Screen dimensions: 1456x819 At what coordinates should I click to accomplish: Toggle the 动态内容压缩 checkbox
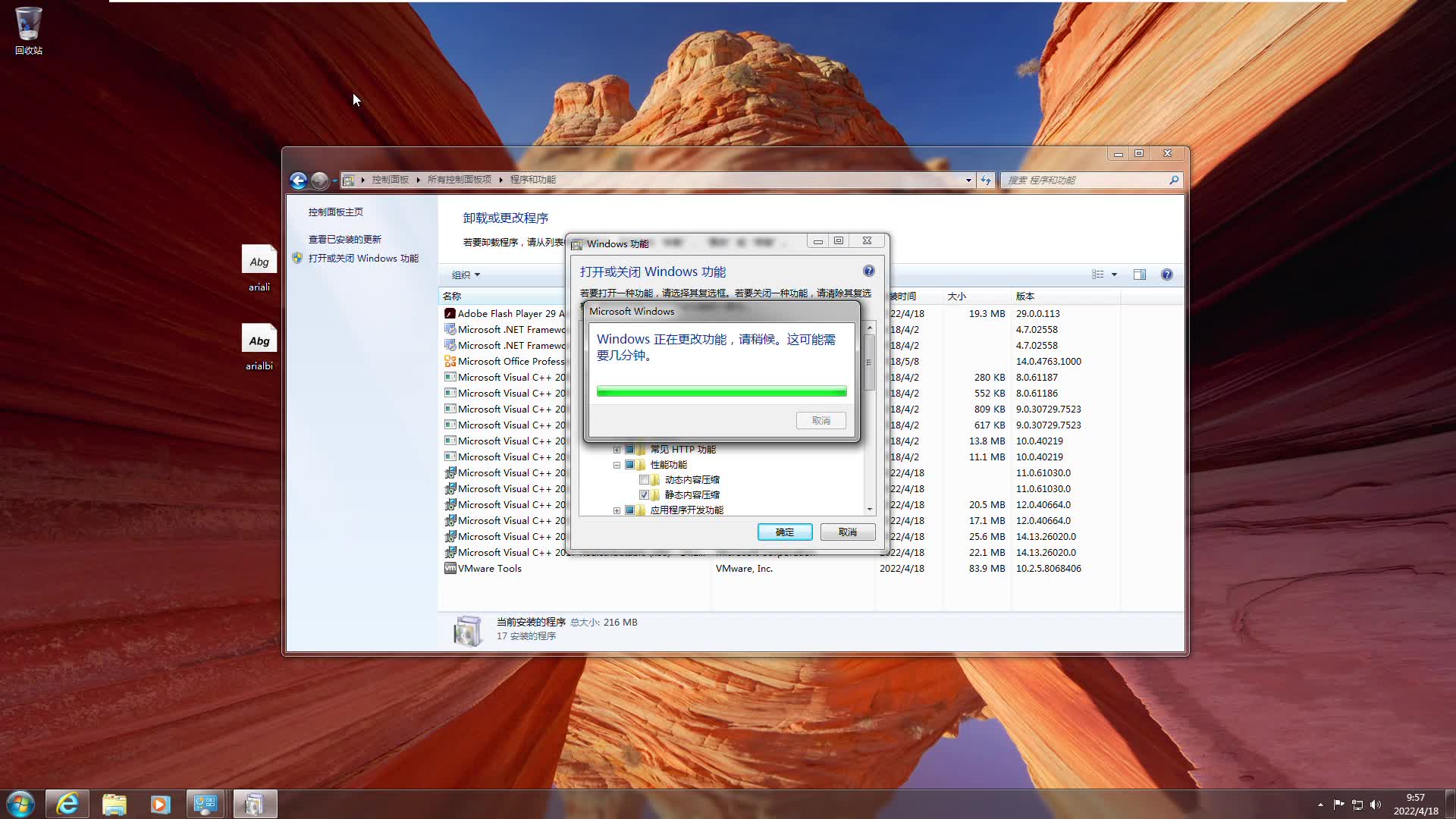645,479
